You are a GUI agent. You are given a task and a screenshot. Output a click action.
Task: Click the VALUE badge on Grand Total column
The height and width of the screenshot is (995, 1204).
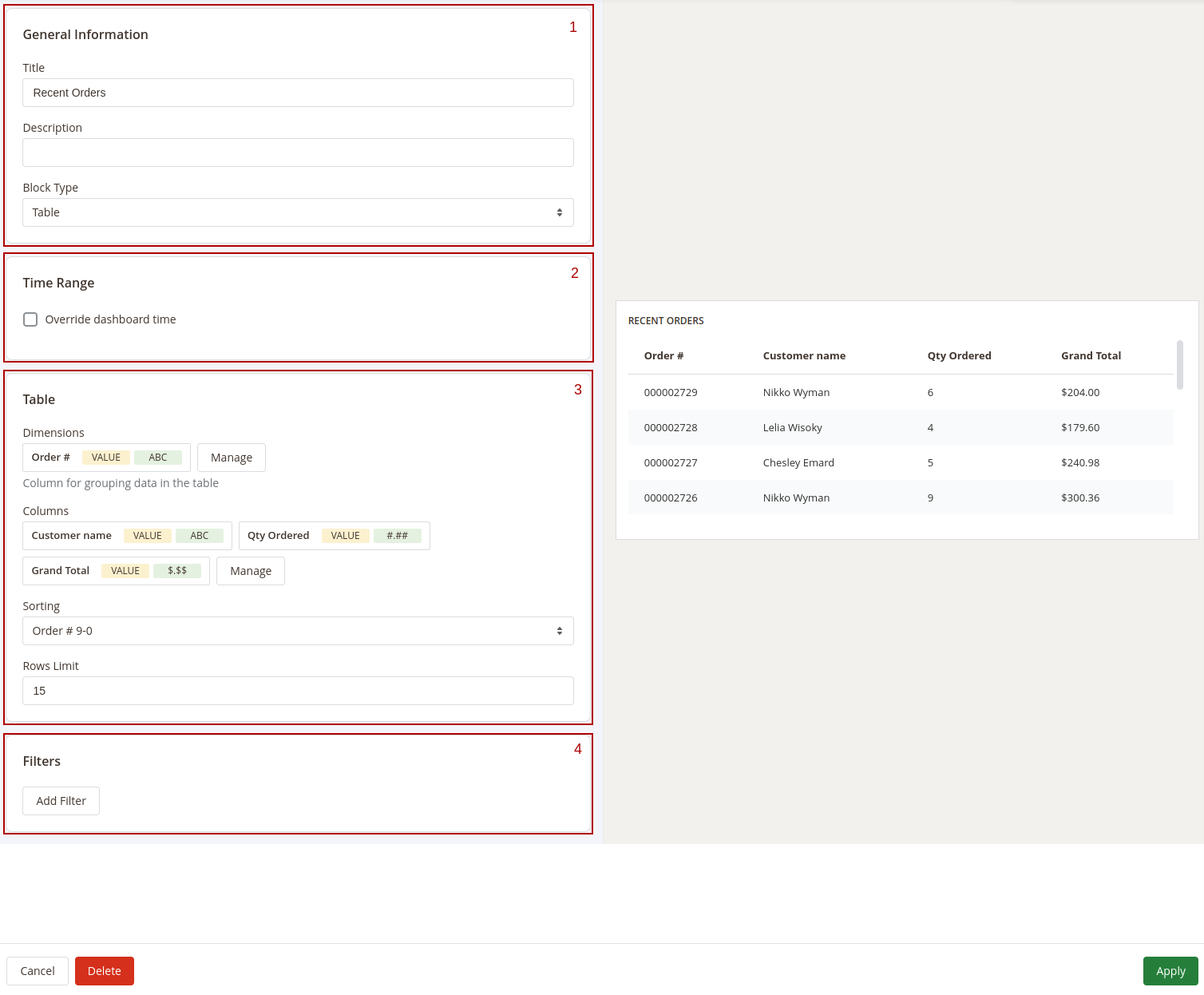coord(125,570)
